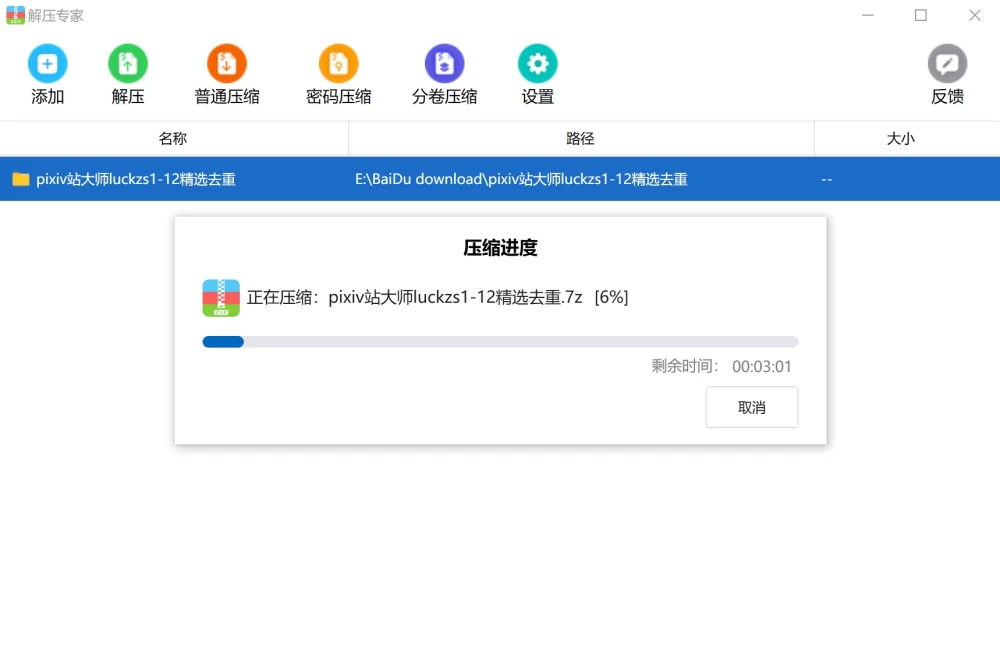Click the 剩余时间 label
The width and height of the screenshot is (1000, 651).
pos(684,366)
